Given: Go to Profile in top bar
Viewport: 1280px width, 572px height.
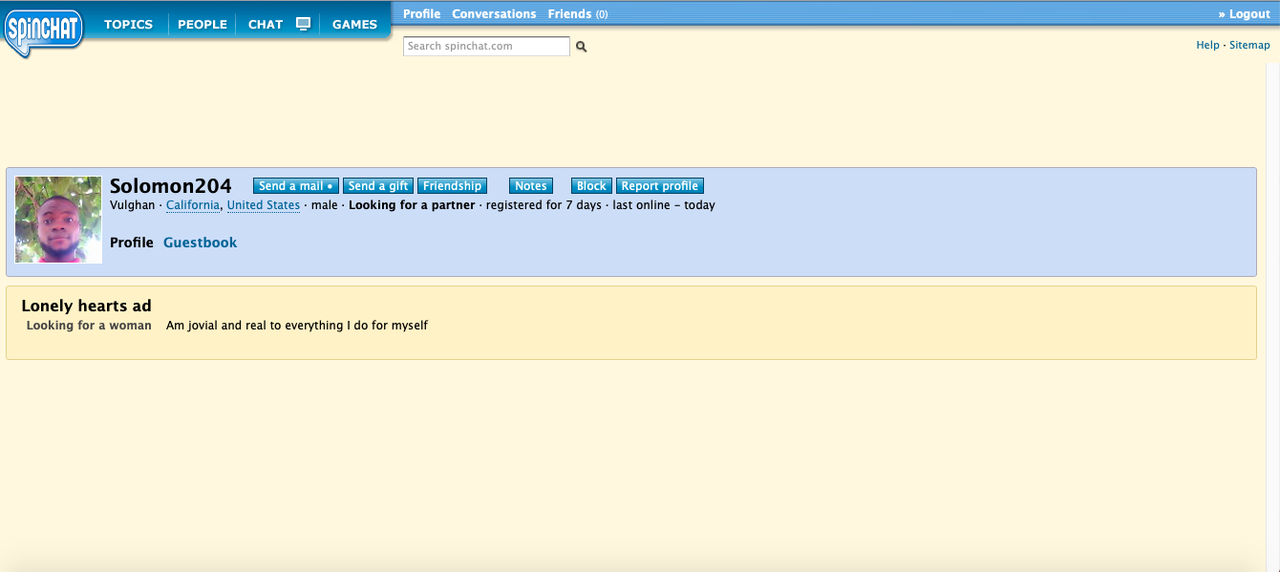Looking at the screenshot, I should pos(422,14).
